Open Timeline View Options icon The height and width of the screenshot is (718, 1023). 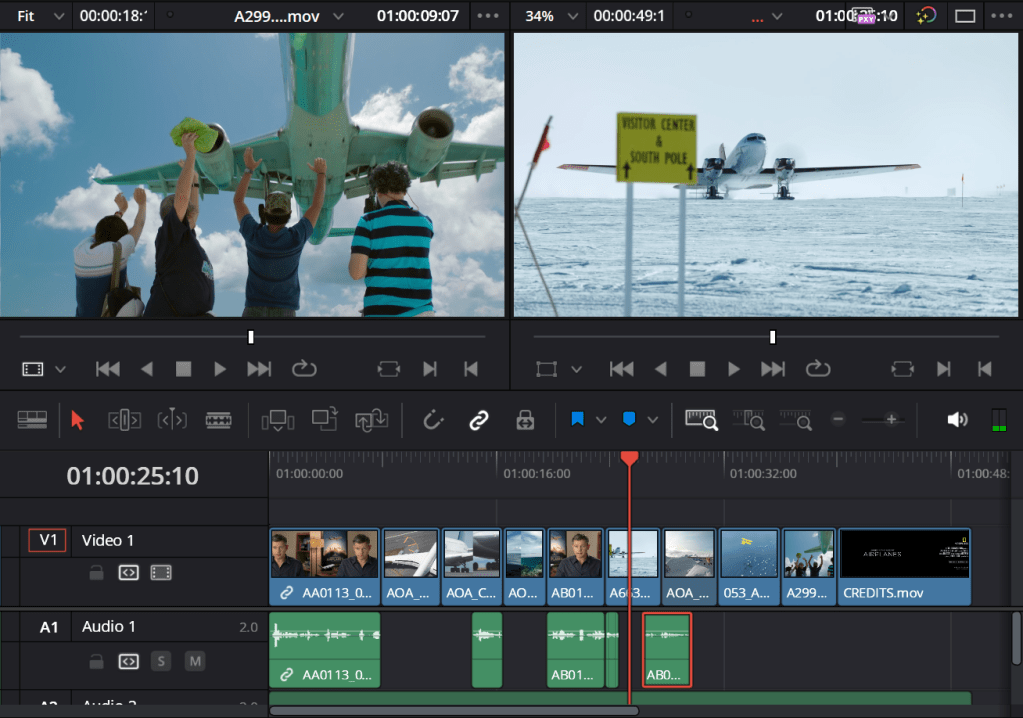[32, 420]
